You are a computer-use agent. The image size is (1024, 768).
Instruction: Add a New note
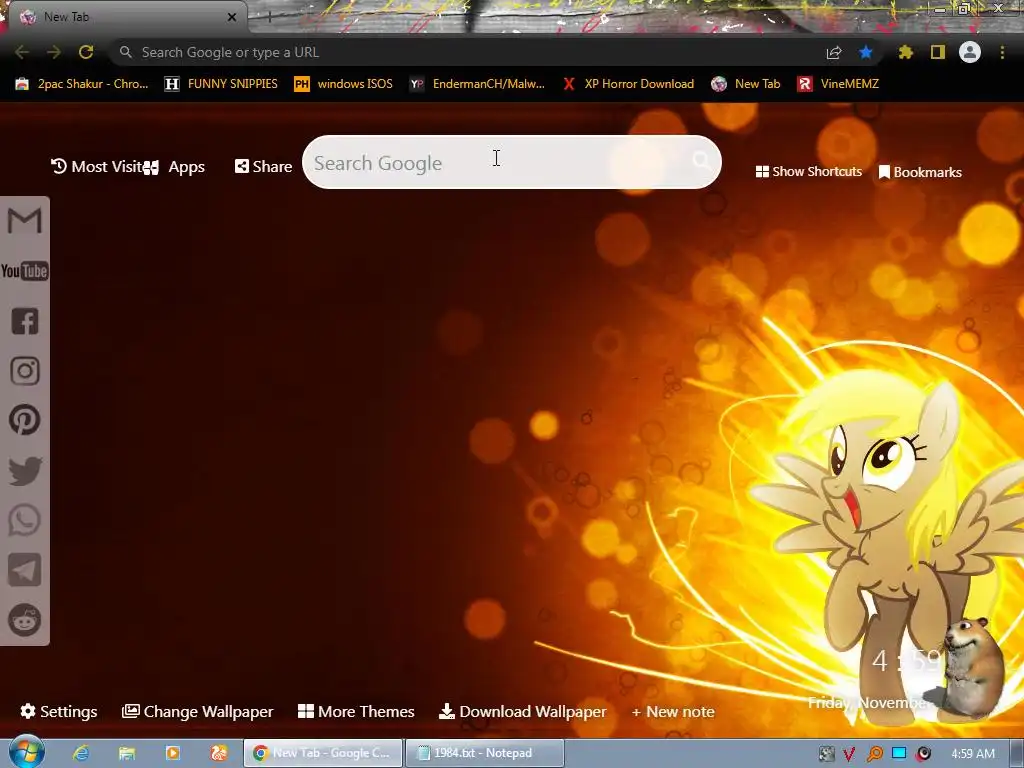click(673, 712)
